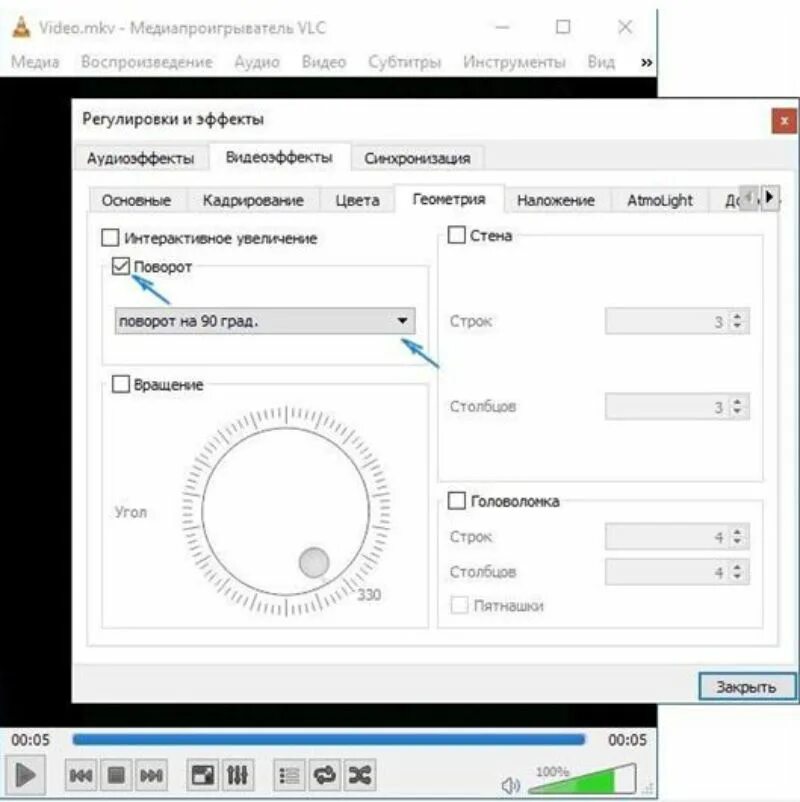Open the Инструменты menu
Image resolution: width=800 pixels, height=802 pixels.
[x=514, y=62]
